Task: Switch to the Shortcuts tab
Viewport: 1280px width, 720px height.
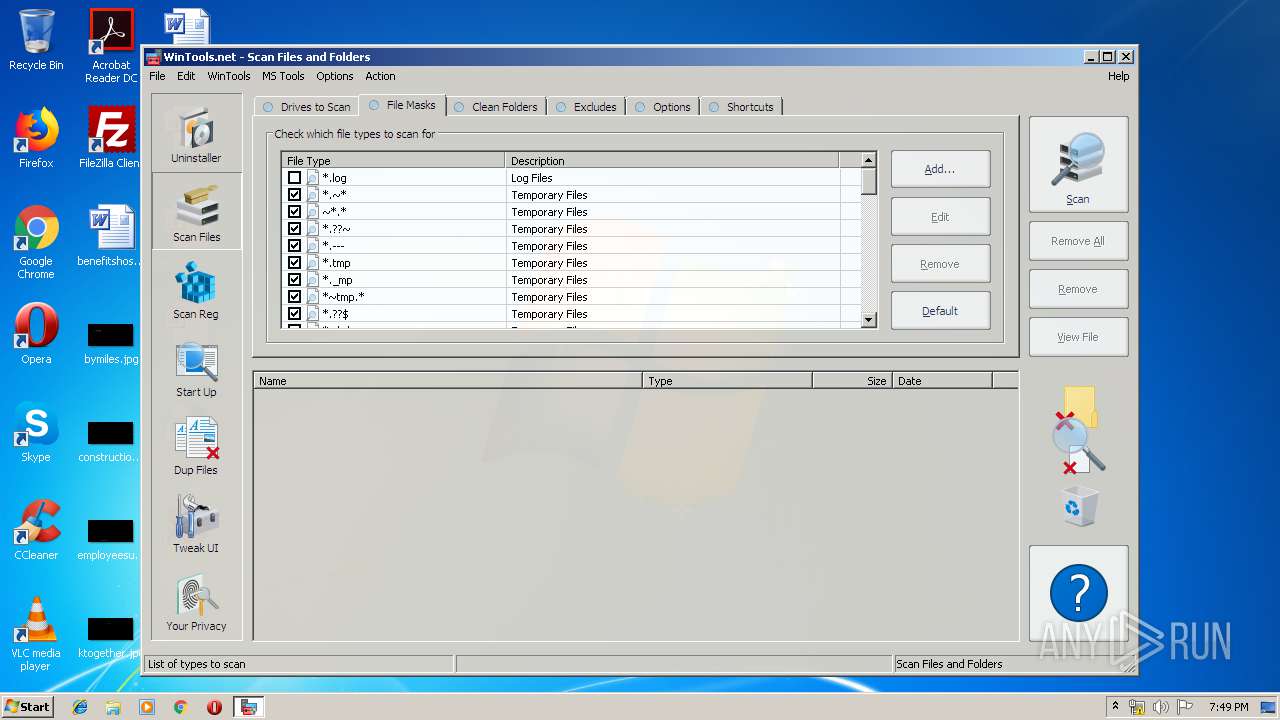Action: point(741,107)
